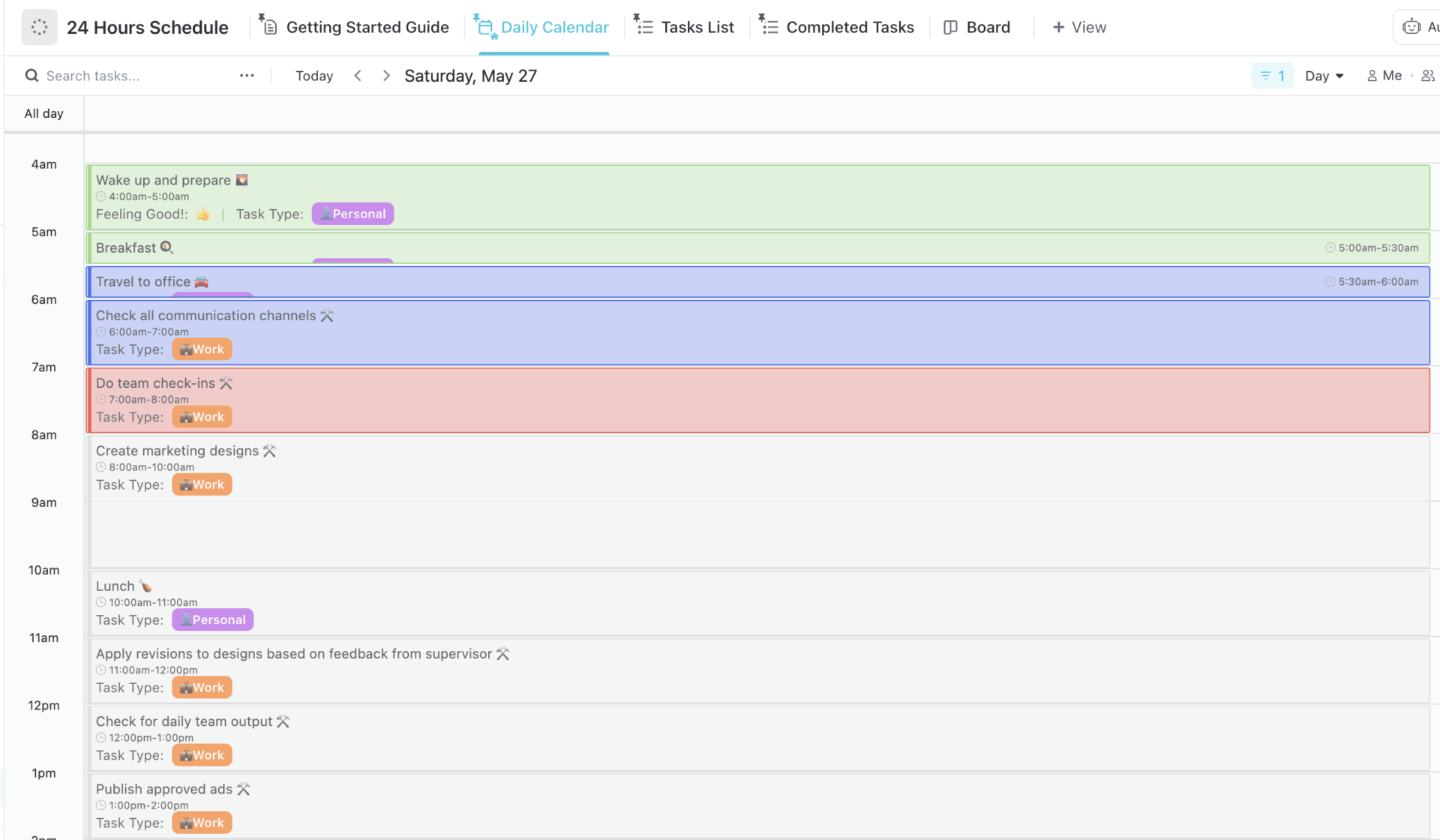The width and height of the screenshot is (1440, 840).
Task: Click into the Search tasks field
Action: tap(135, 76)
